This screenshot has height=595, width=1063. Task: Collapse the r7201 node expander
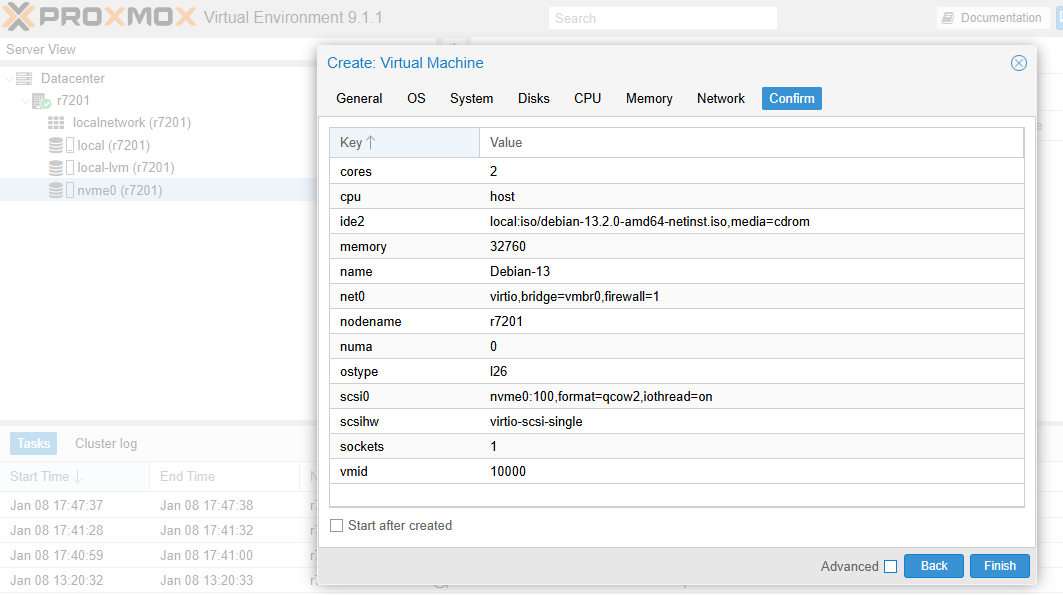point(25,101)
